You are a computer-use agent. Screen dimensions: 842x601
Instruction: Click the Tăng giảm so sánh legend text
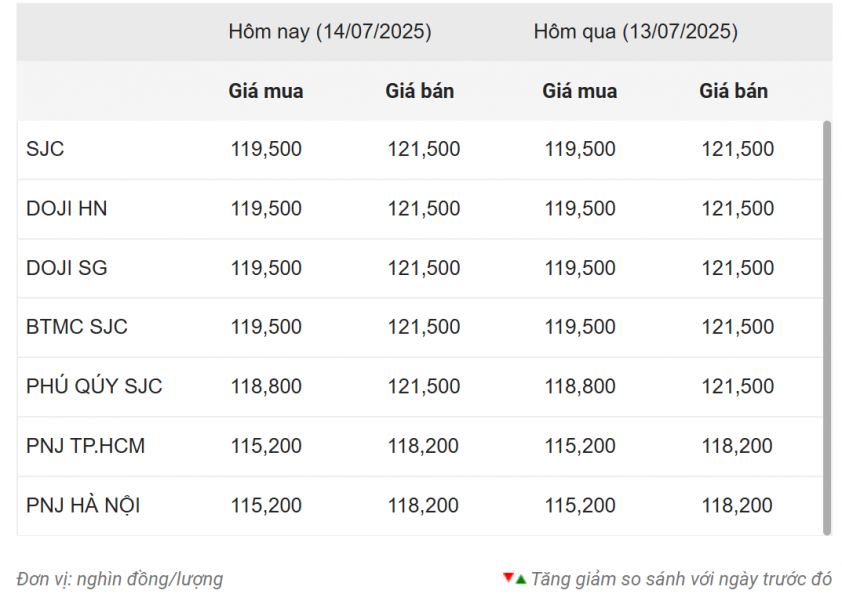point(681,579)
